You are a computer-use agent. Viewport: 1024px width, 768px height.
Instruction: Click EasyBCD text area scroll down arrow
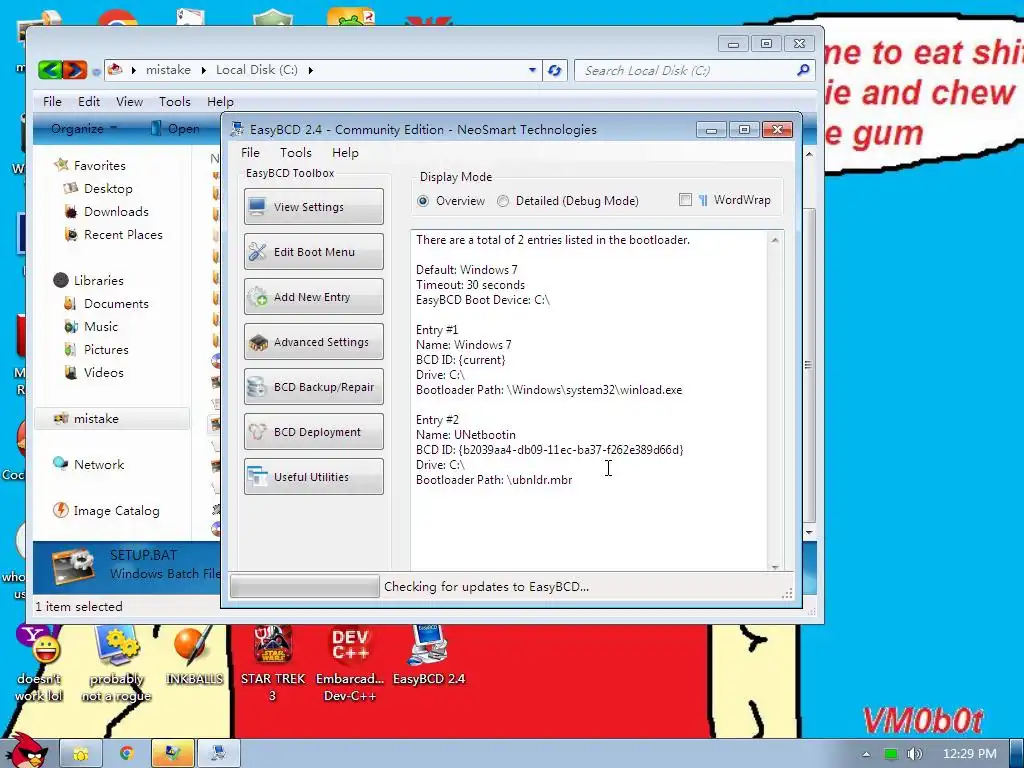pyautogui.click(x=775, y=566)
